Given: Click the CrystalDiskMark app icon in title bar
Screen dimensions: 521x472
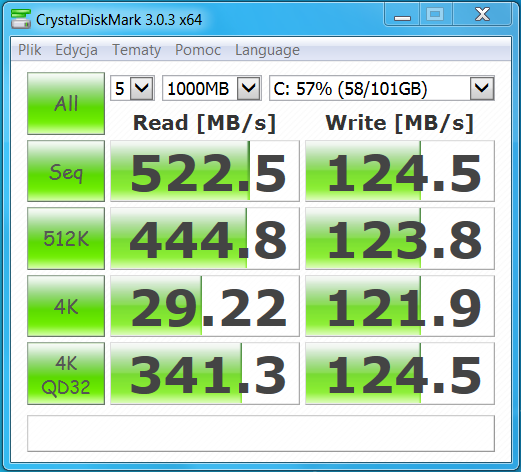Looking at the screenshot, I should tap(21, 19).
